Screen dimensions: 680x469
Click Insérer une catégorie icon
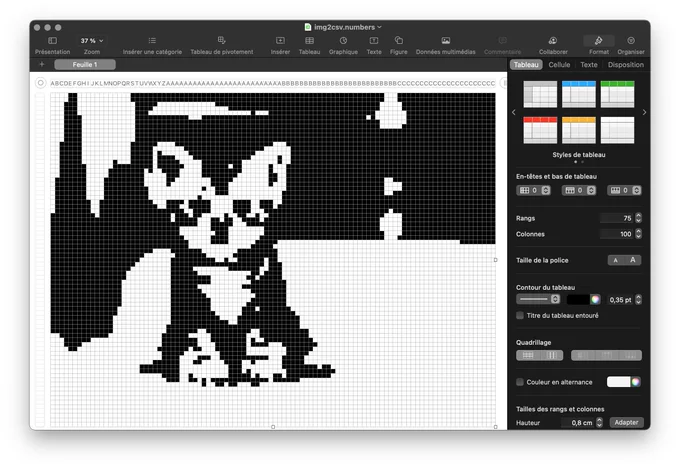[x=152, y=41]
